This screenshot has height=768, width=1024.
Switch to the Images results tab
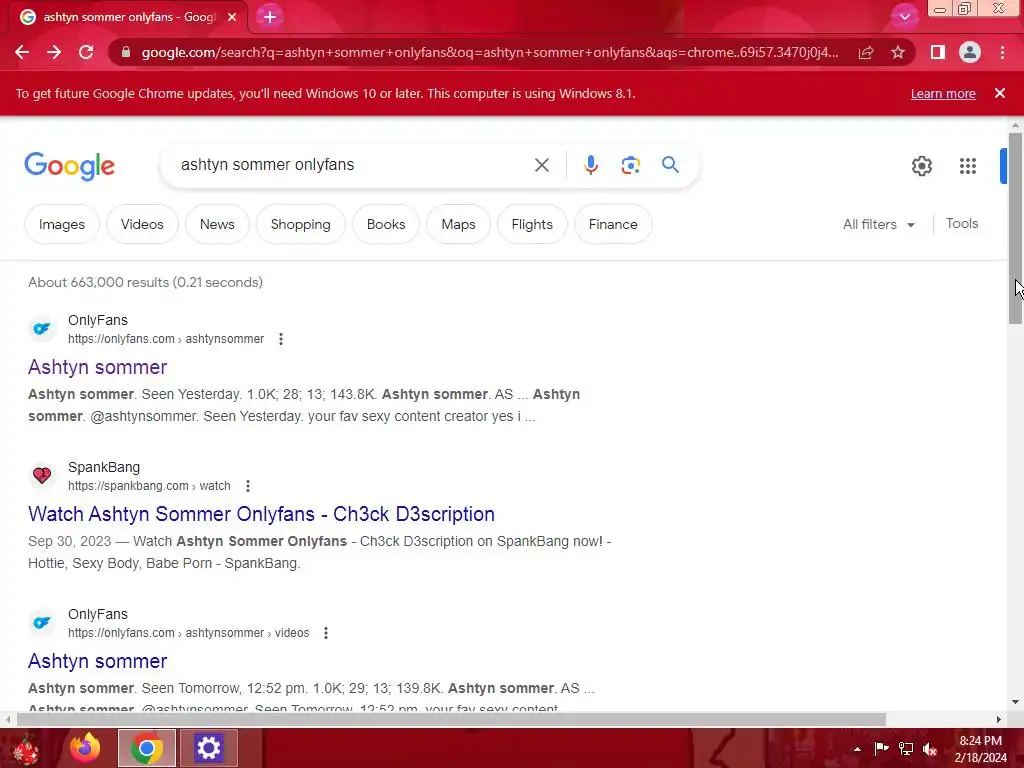click(61, 224)
